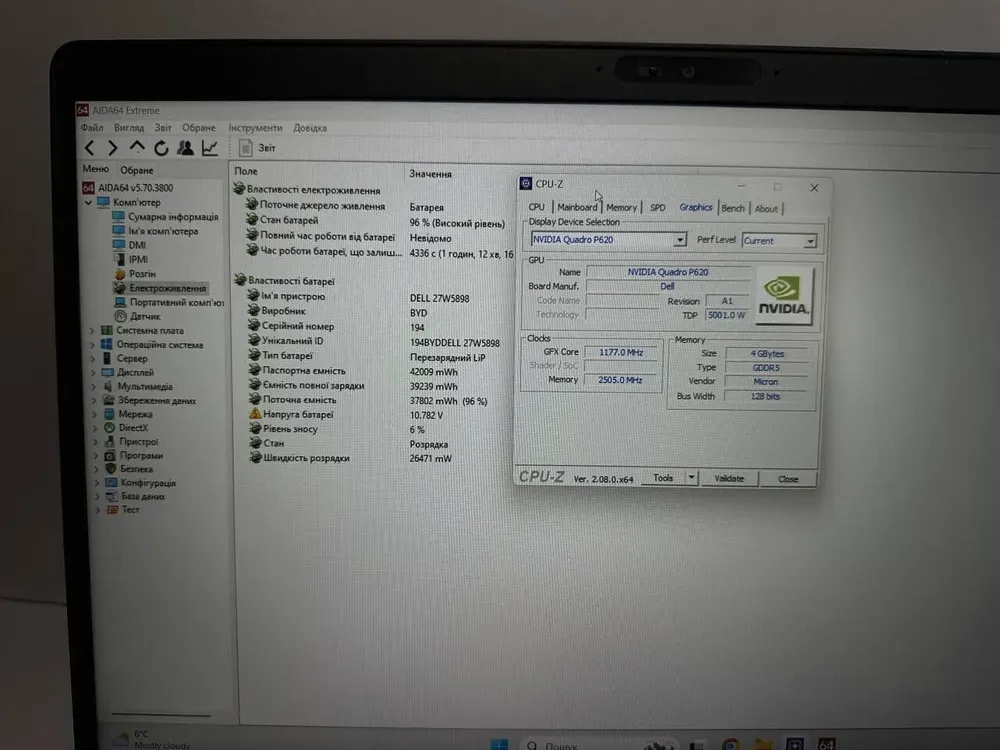This screenshot has height=750, width=1000.
Task: Click the Windows Start button on taskbar
Action: 499,744
